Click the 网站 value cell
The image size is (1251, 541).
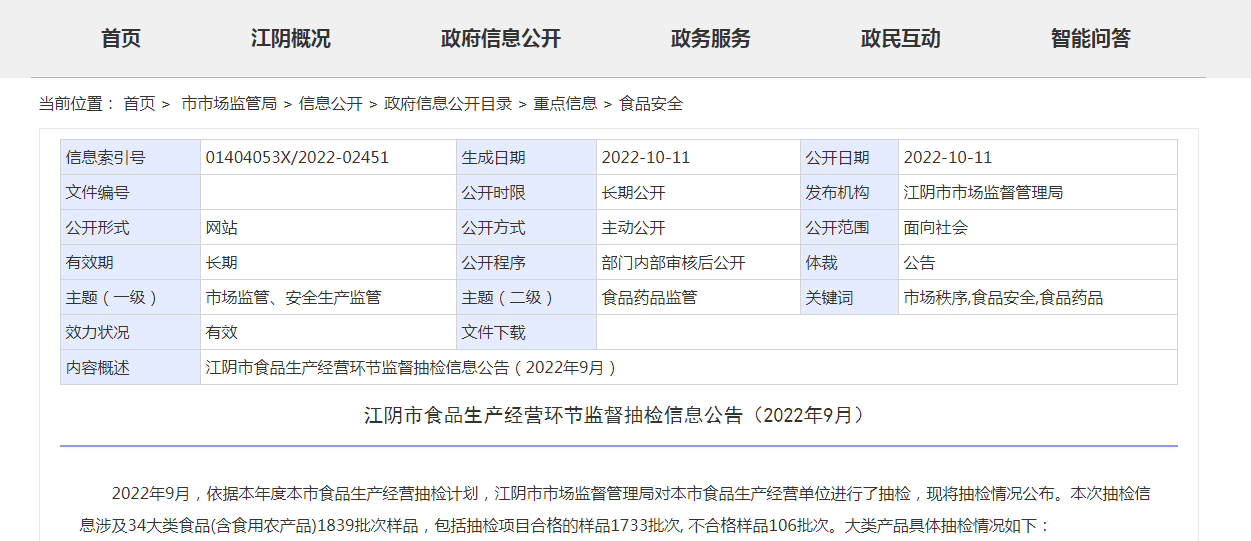click(x=329, y=227)
